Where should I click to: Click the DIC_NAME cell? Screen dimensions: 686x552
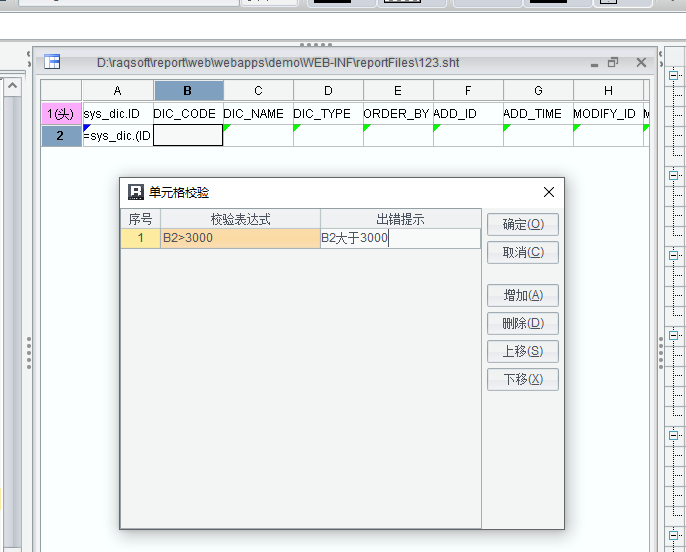(x=258, y=114)
